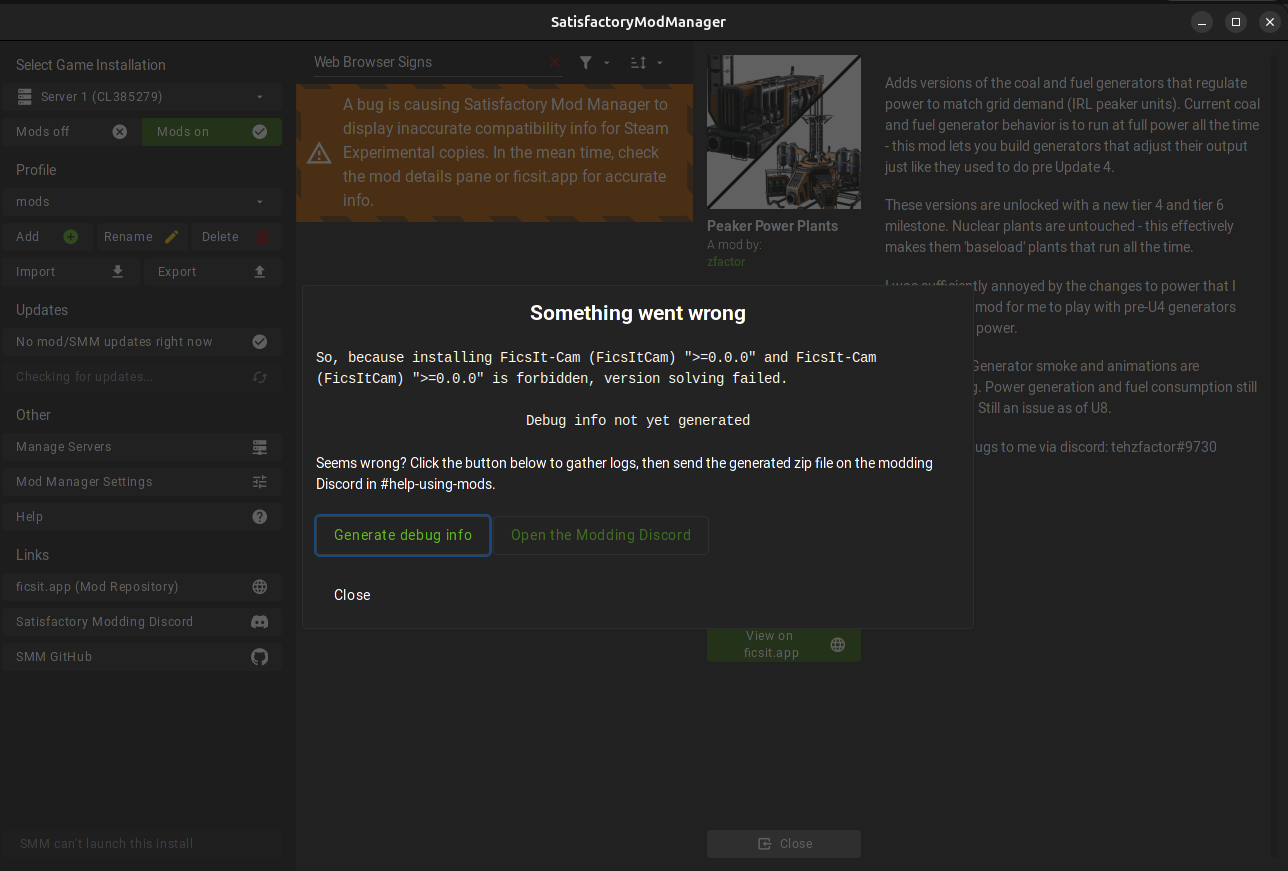Viewport: 1288px width, 871px height.
Task: Click the Discord logo icon in Links
Action: (260, 622)
